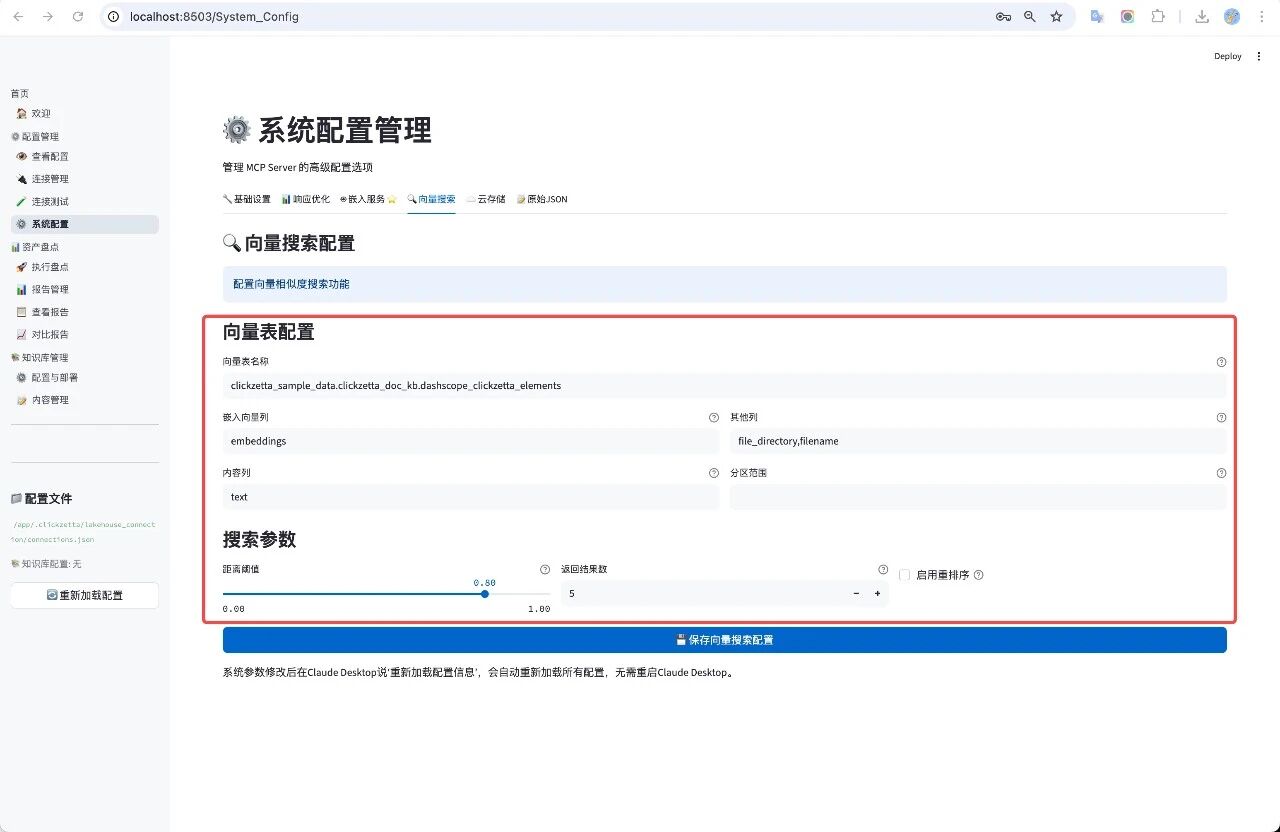Decrease 返回结果数 with the minus button
The width and height of the screenshot is (1280, 832).
[x=856, y=594]
